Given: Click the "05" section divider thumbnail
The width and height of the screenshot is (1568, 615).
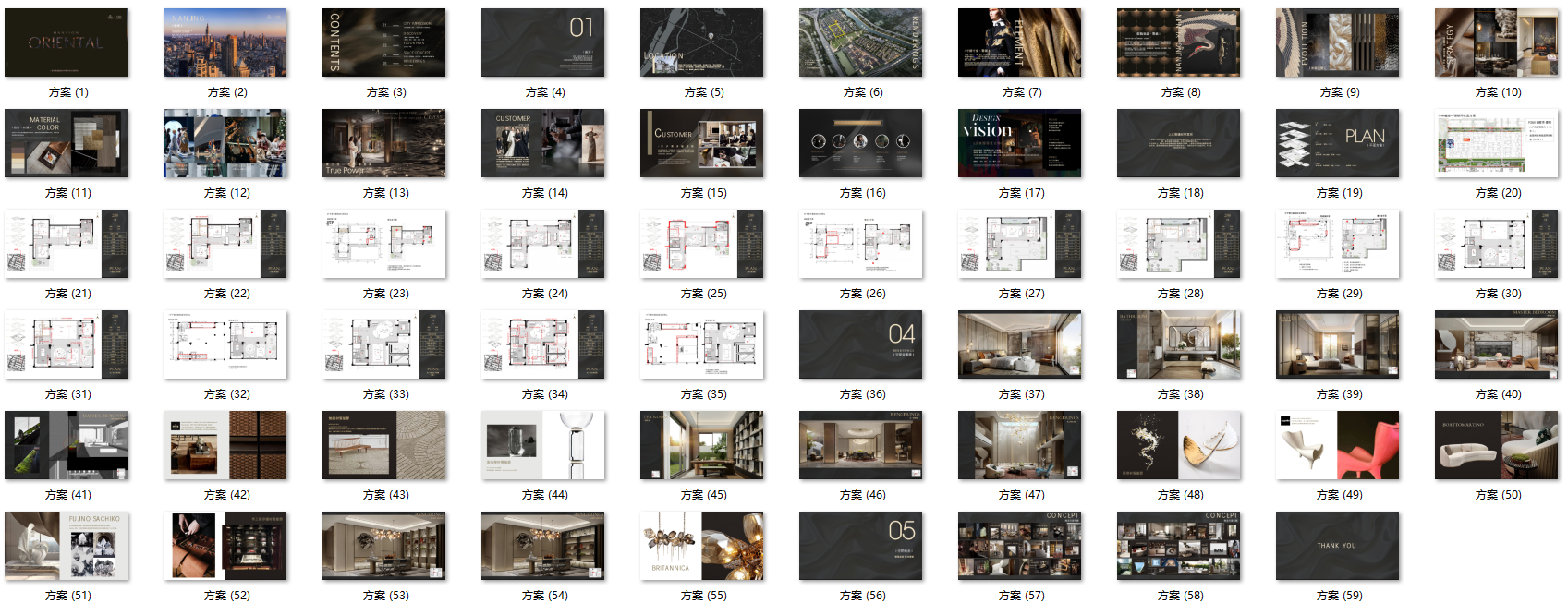Looking at the screenshot, I should pos(861,546).
